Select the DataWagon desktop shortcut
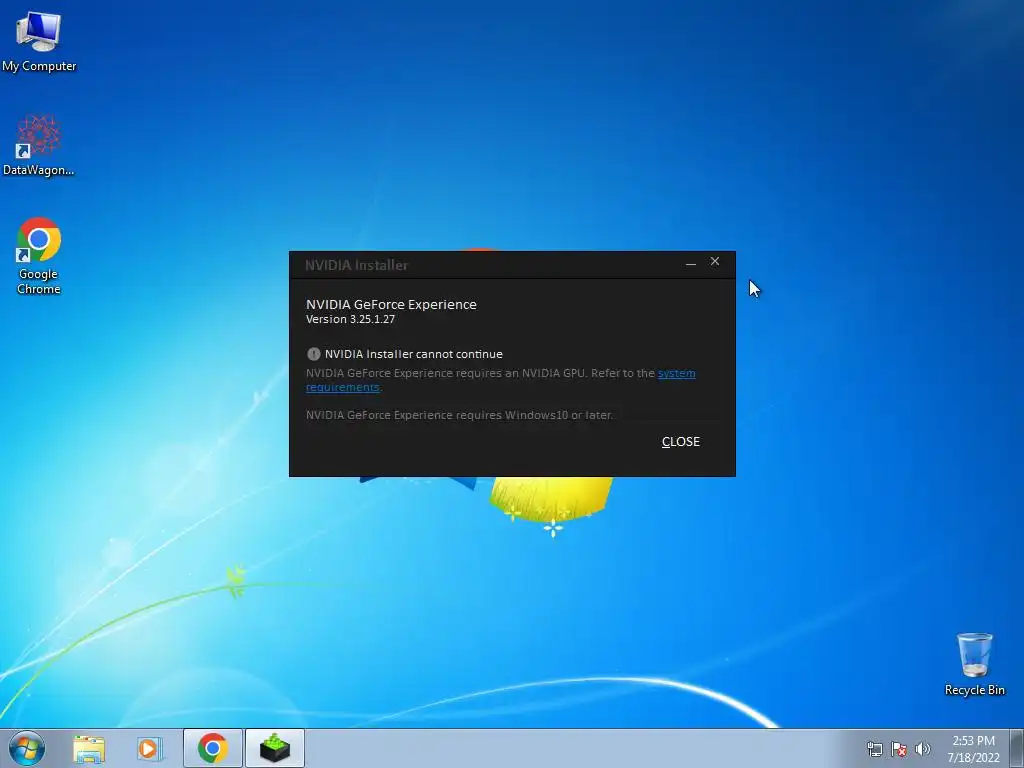 (39, 145)
